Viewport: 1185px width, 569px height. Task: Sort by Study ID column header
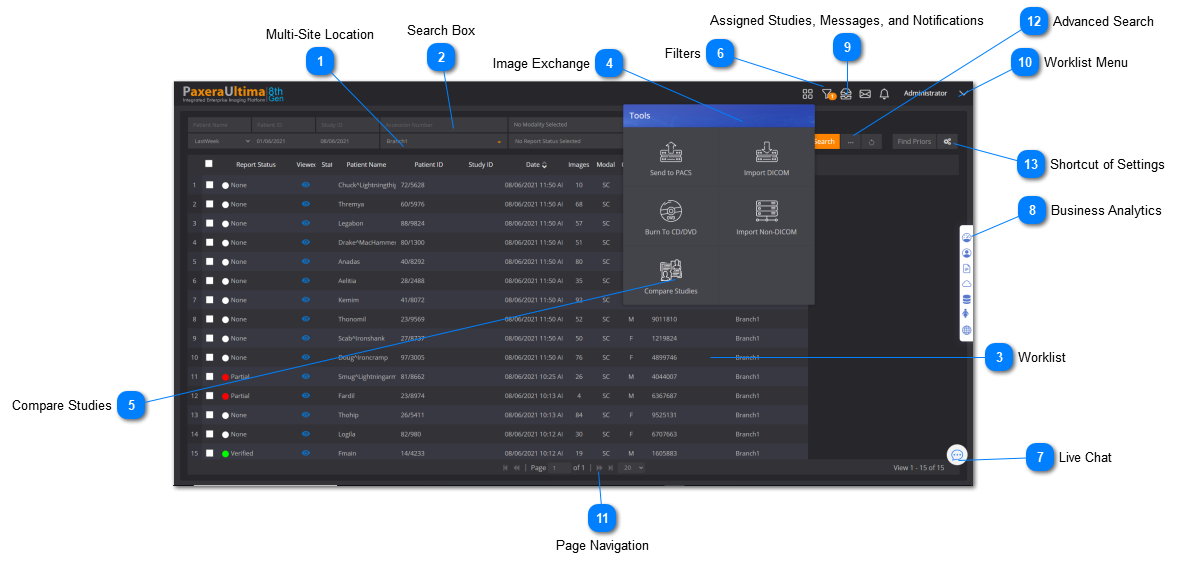(x=481, y=164)
